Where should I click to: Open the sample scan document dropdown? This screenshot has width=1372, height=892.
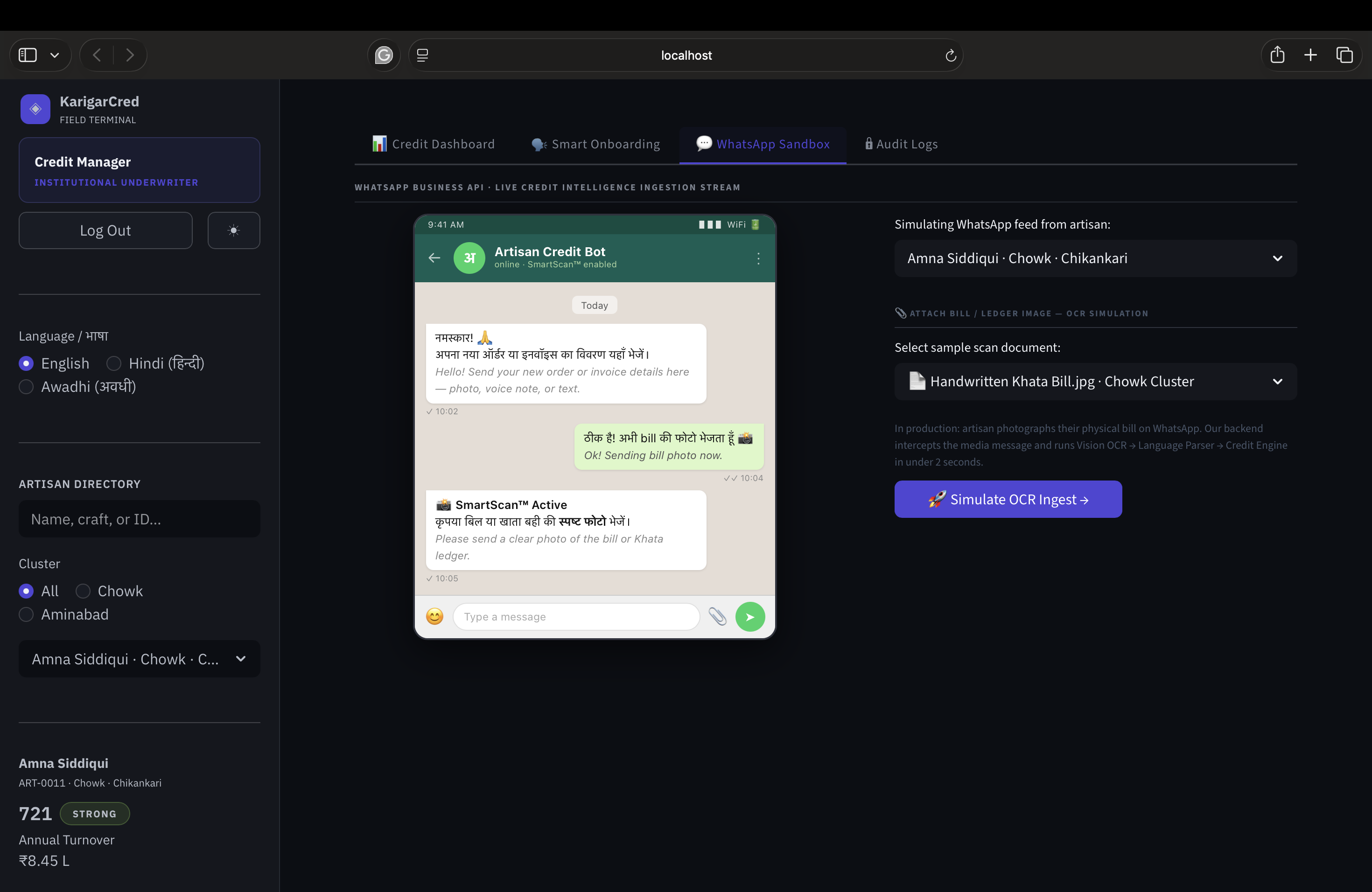pos(1095,382)
